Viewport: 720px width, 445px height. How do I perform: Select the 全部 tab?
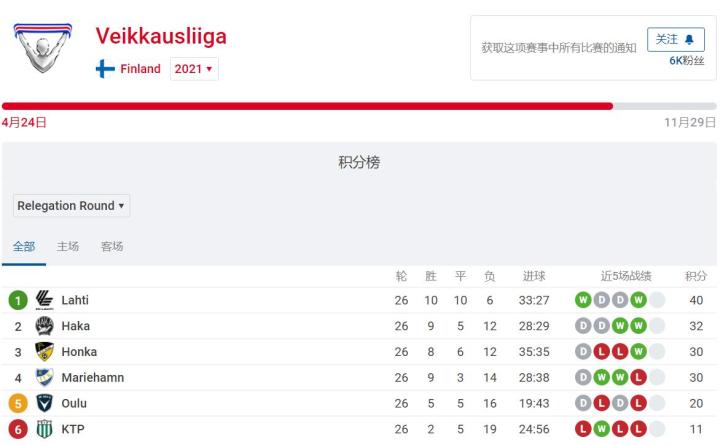pos(24,247)
